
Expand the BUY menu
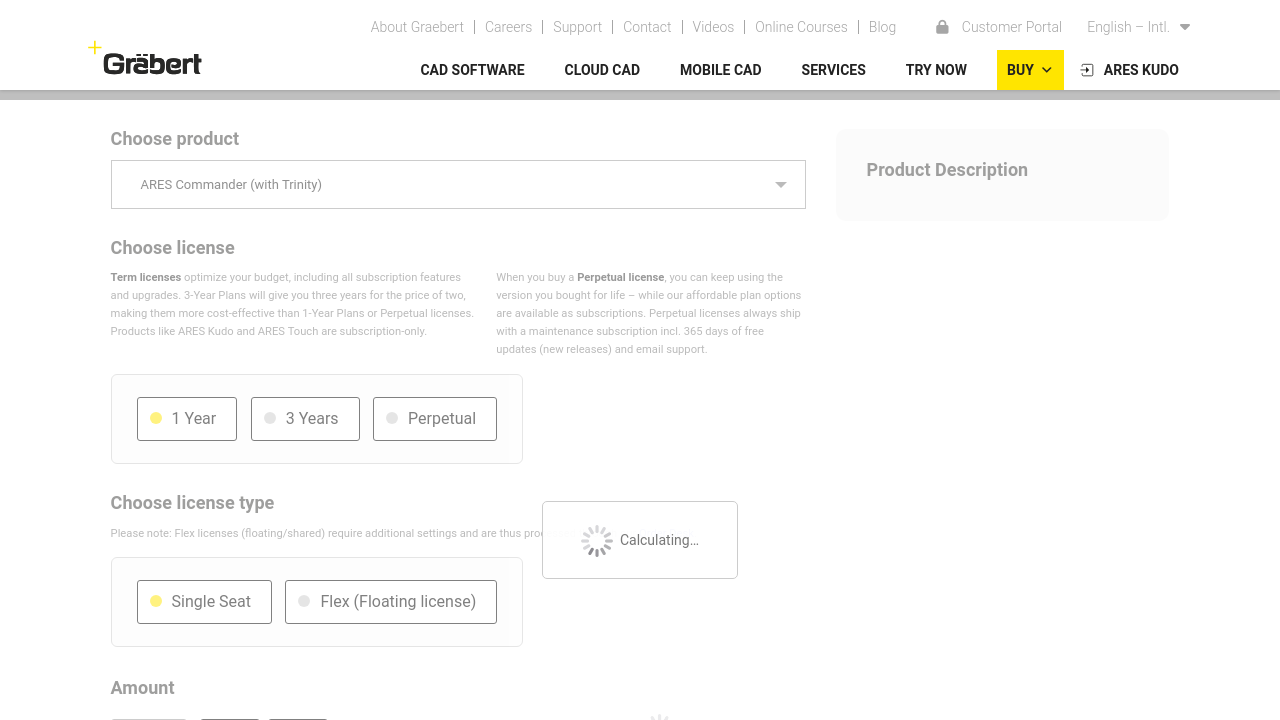coord(1029,70)
